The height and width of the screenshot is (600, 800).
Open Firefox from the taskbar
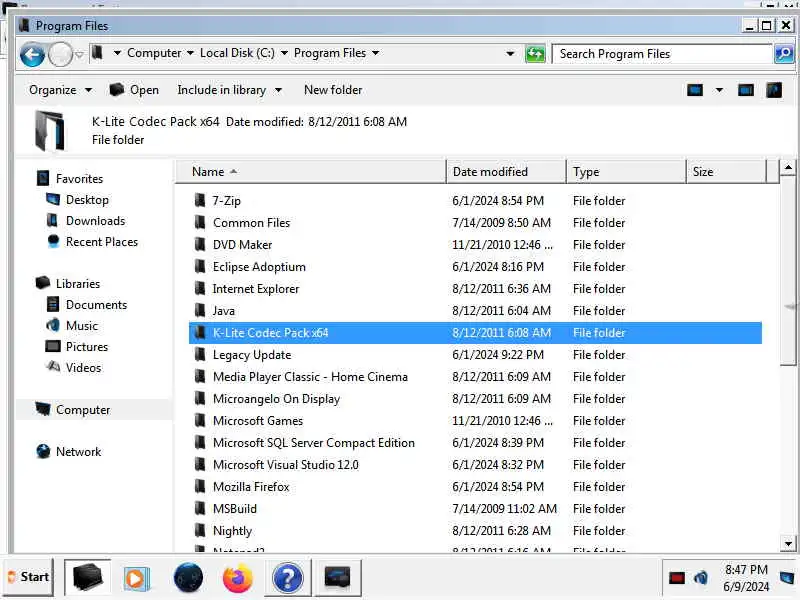click(x=237, y=578)
